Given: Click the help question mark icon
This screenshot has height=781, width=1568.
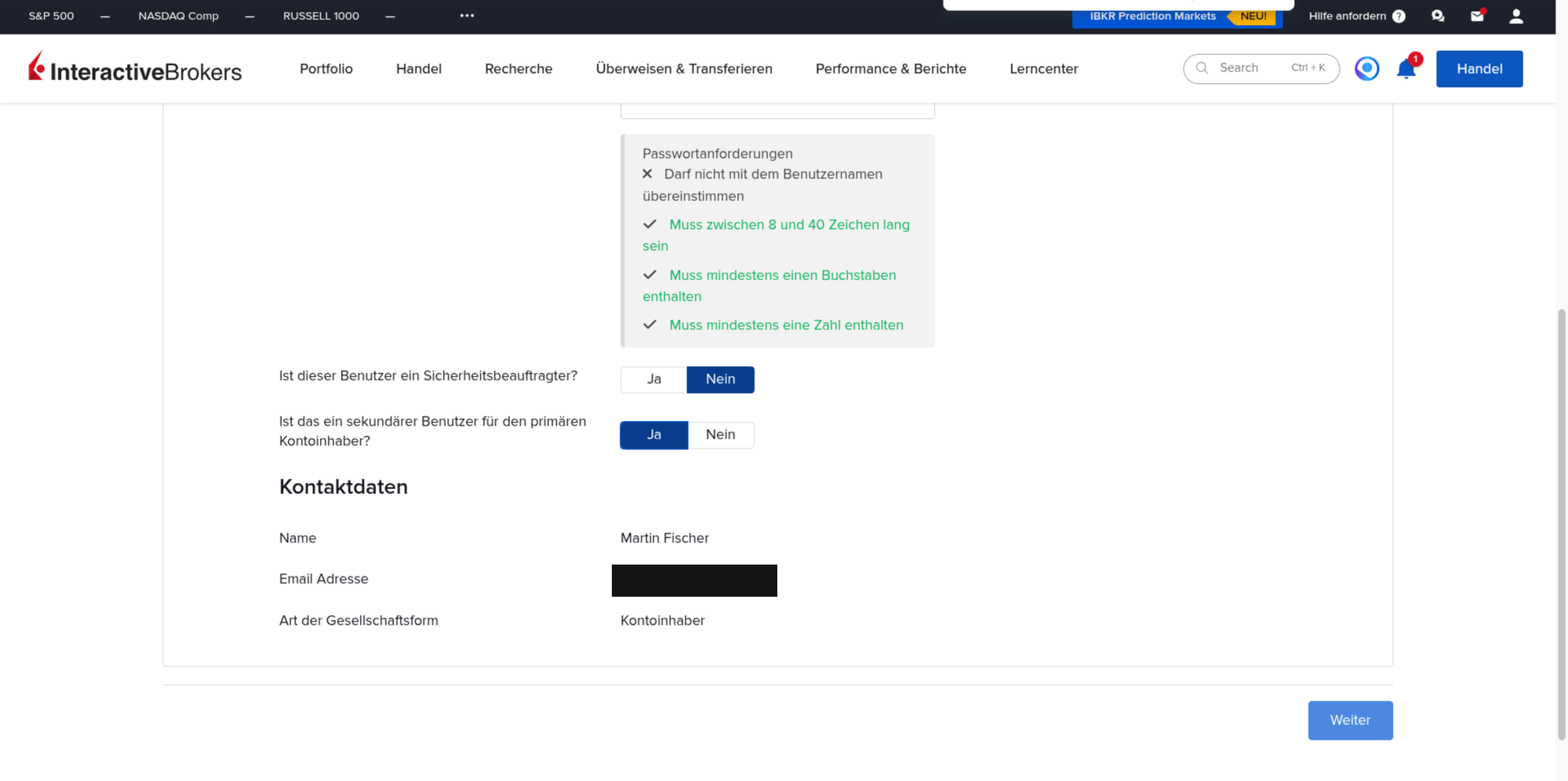Looking at the screenshot, I should click(1399, 16).
